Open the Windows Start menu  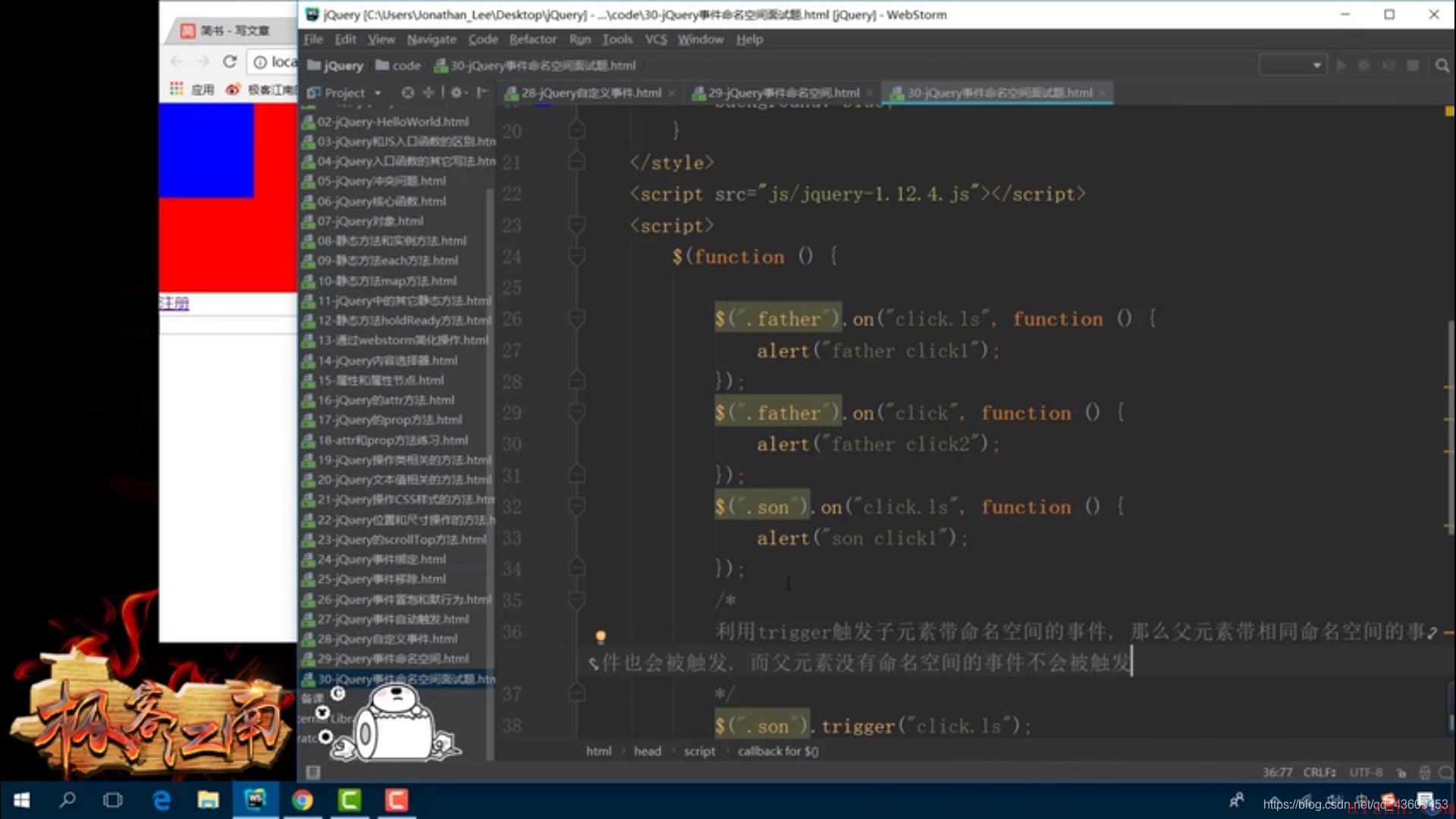click(21, 800)
